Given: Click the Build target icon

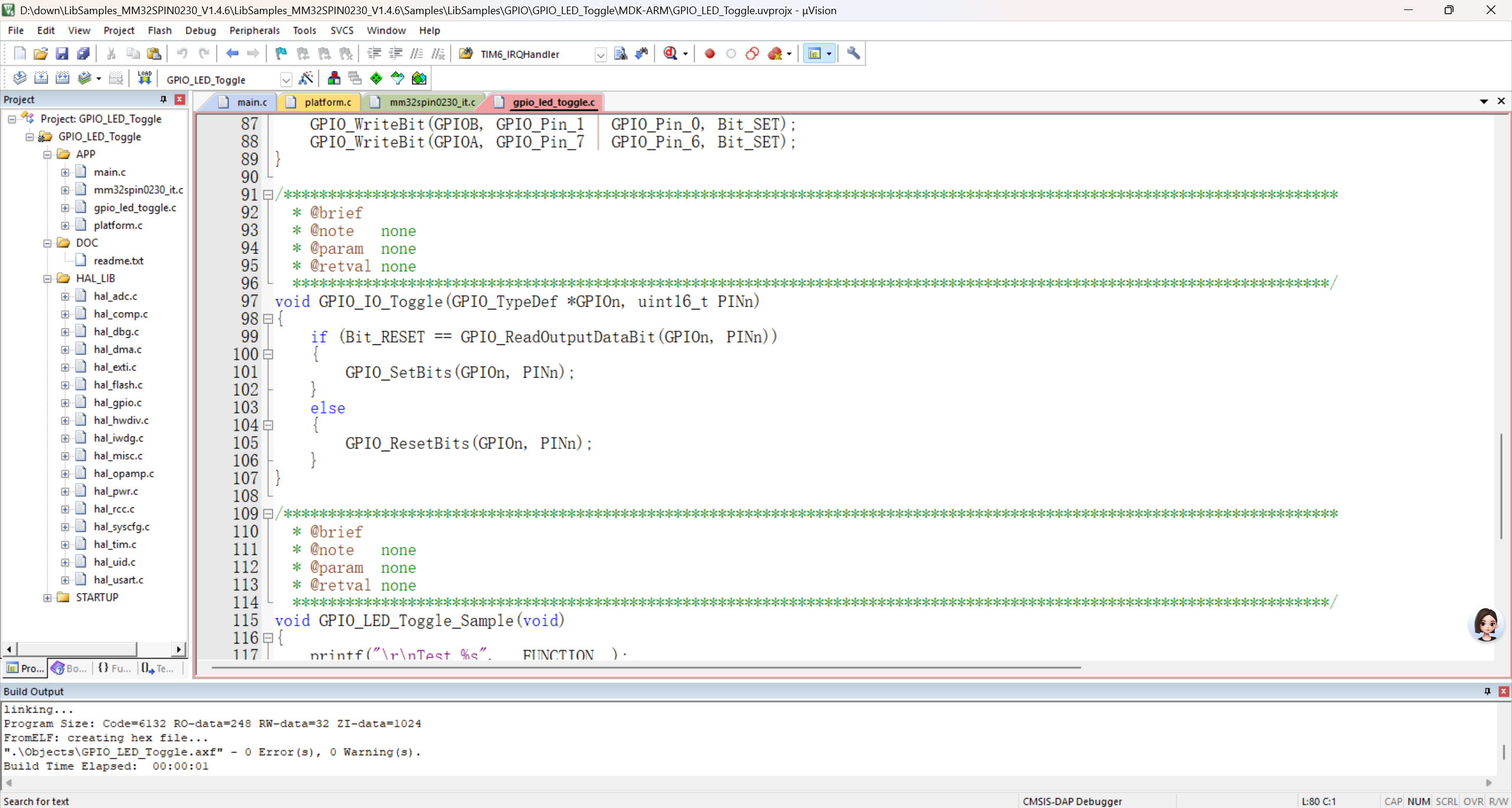Looking at the screenshot, I should coord(41,79).
